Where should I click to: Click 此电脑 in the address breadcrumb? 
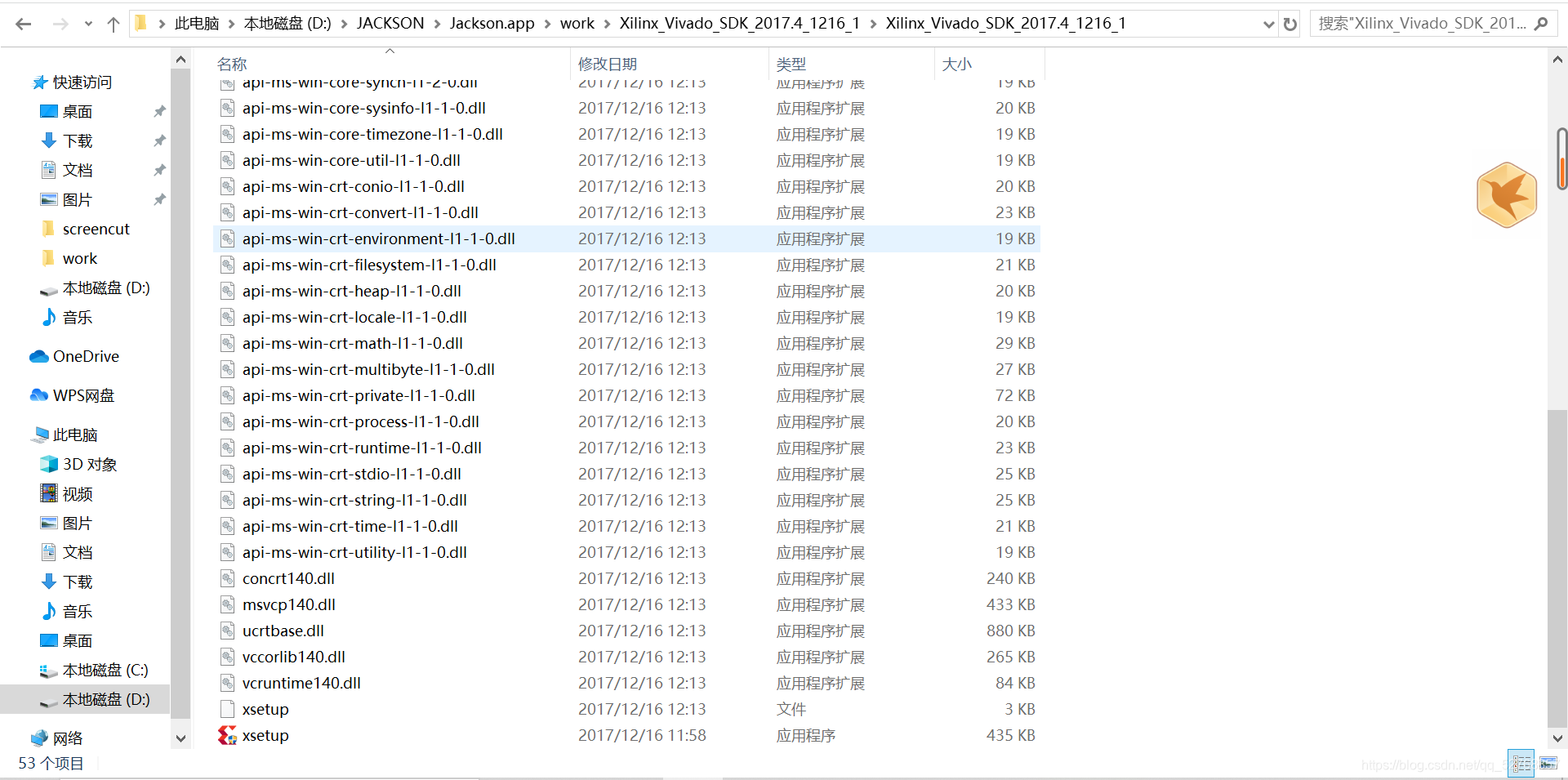pyautogui.click(x=197, y=24)
